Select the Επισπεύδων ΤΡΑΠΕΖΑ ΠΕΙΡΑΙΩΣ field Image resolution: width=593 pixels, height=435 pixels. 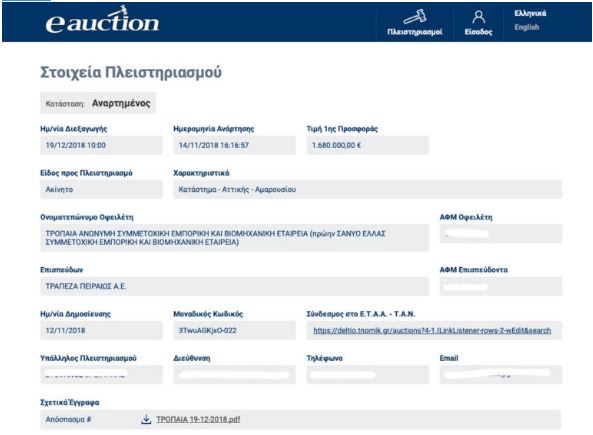point(234,286)
